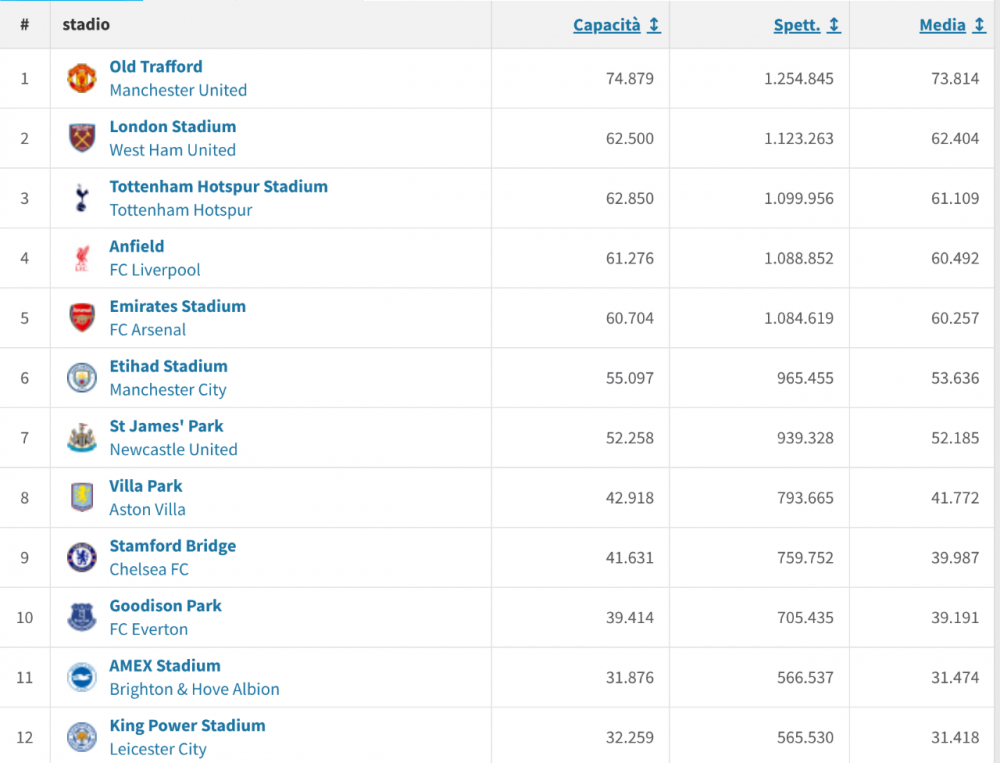Open the Anfield stadium link
The width and height of the screenshot is (1000, 763).
(136, 246)
